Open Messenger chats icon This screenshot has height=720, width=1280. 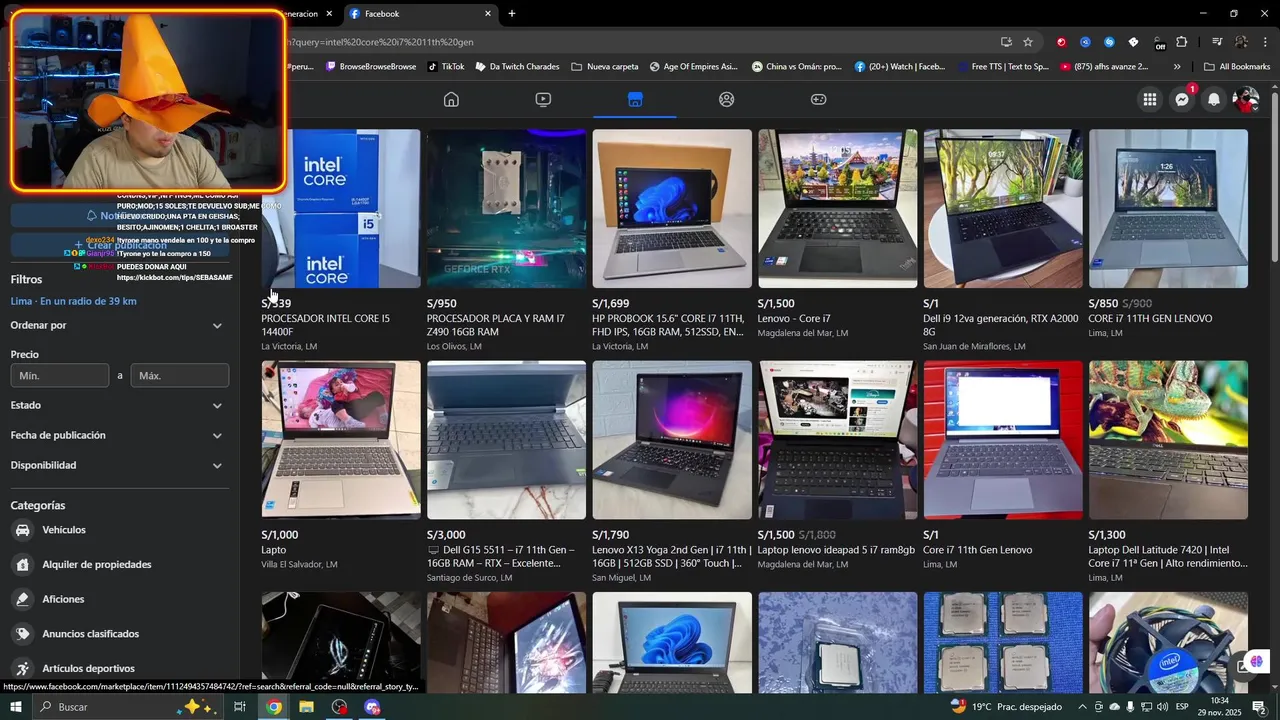click(1182, 99)
